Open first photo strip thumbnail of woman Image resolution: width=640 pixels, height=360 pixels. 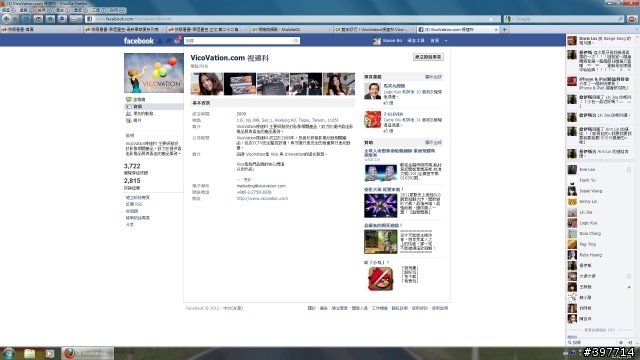pyautogui.click(x=207, y=84)
